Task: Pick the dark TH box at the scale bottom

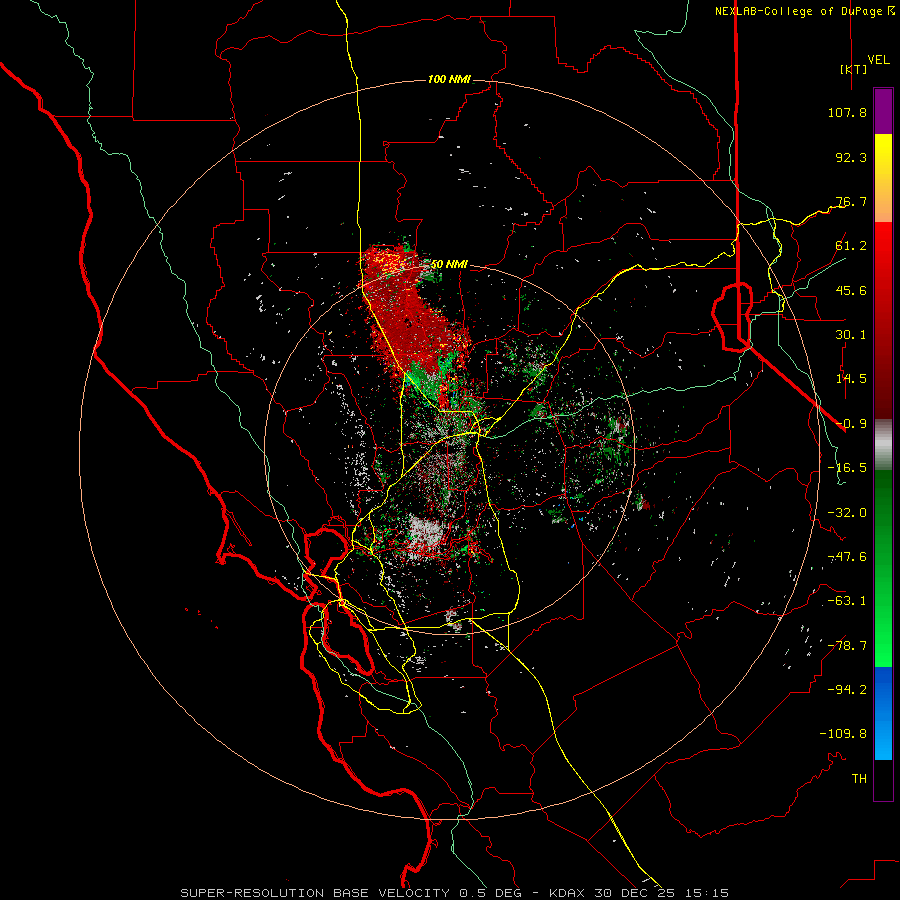Action: pos(883,780)
